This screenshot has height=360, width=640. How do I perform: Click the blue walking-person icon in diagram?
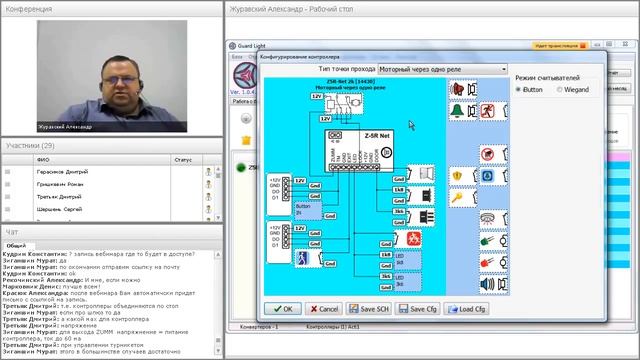pyautogui.click(x=308, y=258)
